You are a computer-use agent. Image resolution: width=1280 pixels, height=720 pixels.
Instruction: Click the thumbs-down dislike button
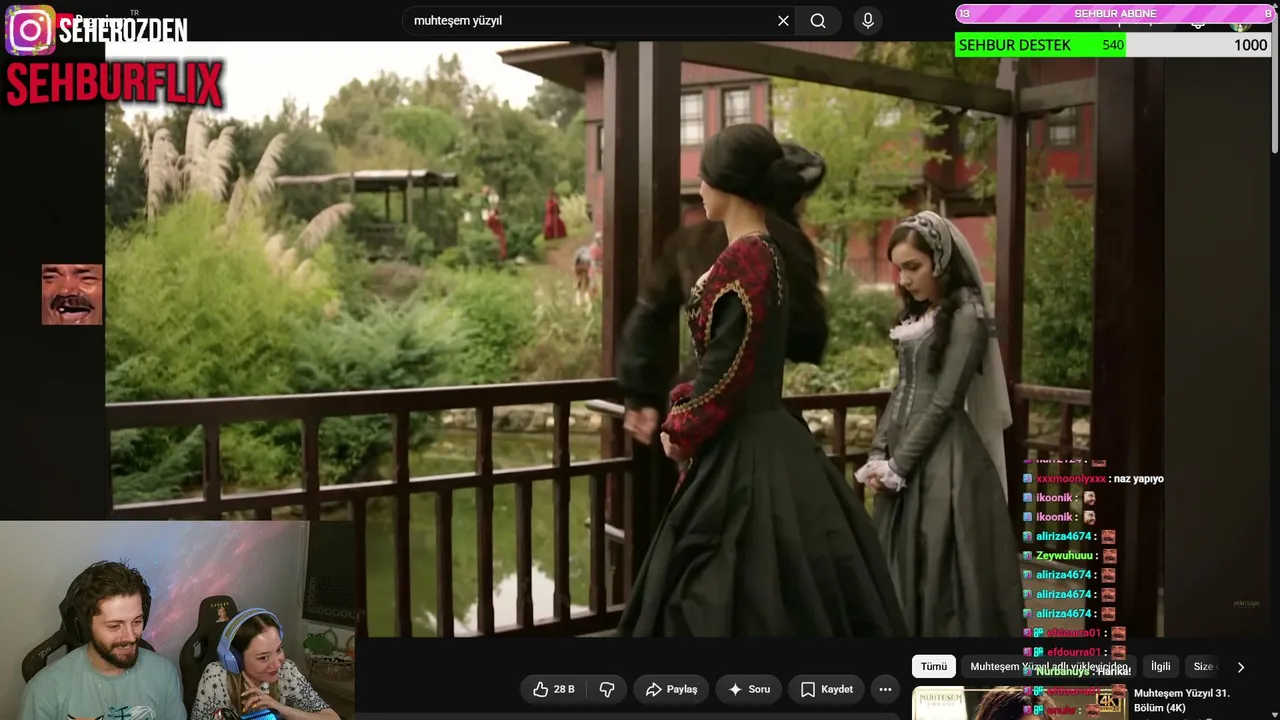[607, 689]
